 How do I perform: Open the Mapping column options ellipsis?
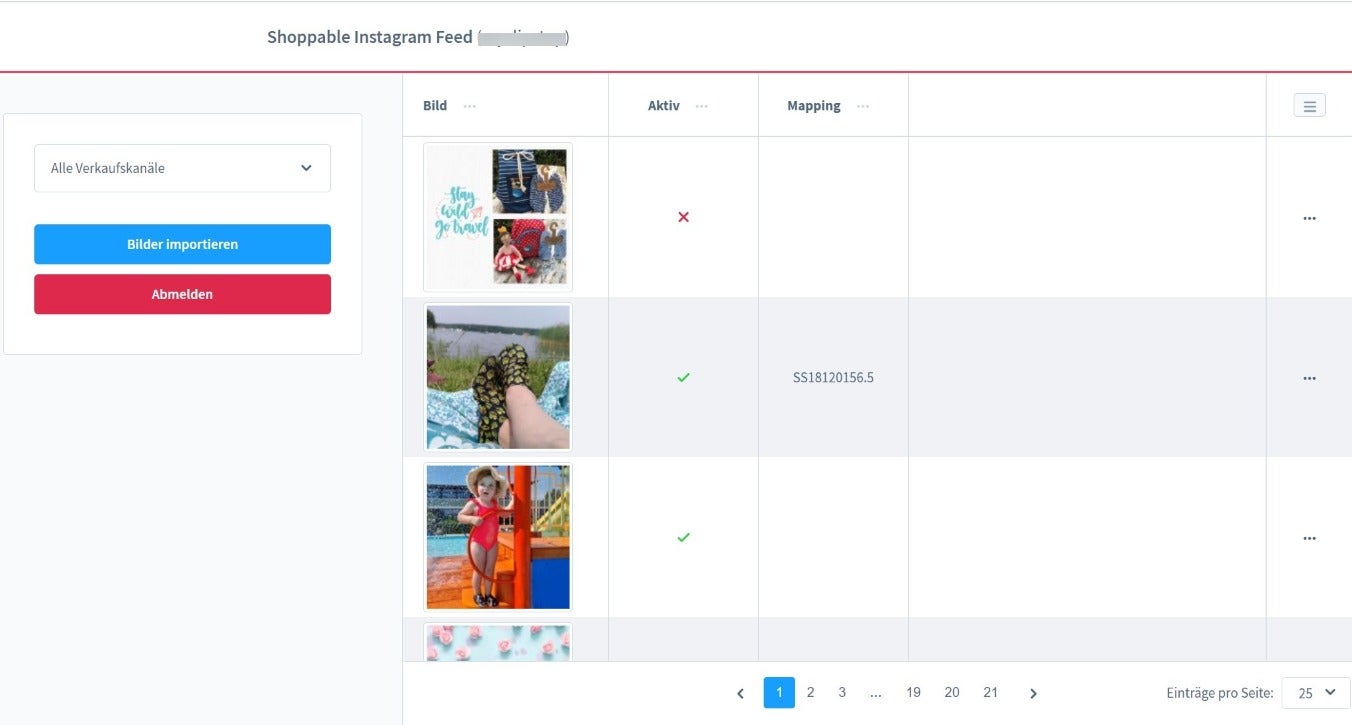[x=863, y=106]
